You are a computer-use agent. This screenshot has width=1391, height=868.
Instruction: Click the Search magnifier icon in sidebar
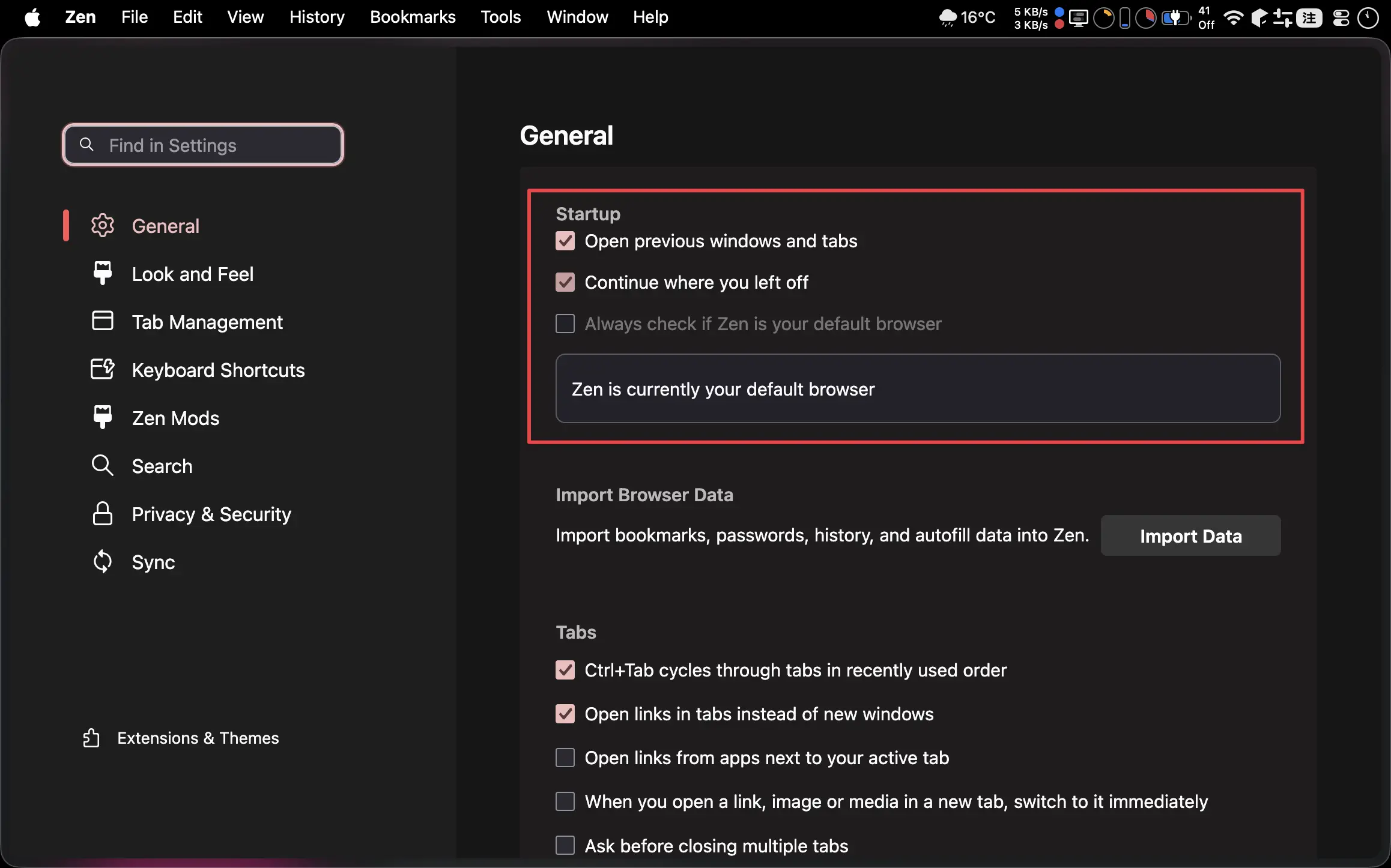(x=102, y=465)
